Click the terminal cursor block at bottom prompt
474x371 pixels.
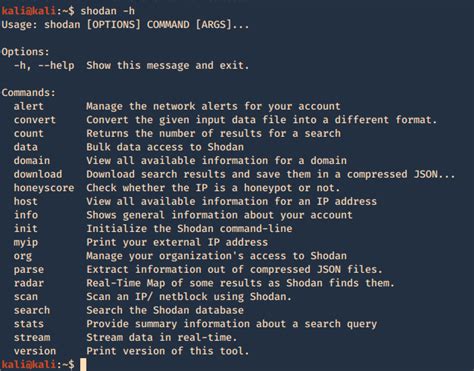coord(83,364)
